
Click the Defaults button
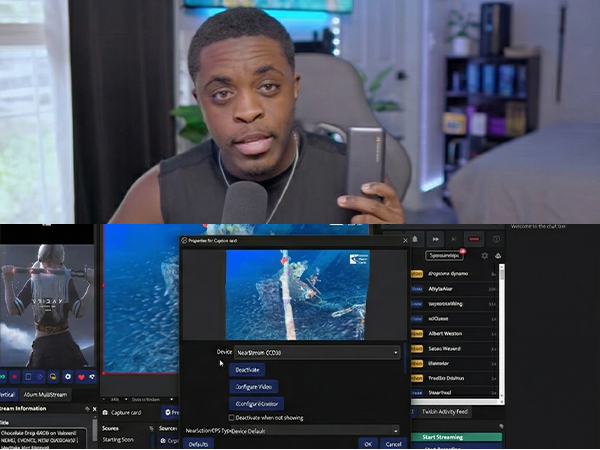[x=199, y=444]
